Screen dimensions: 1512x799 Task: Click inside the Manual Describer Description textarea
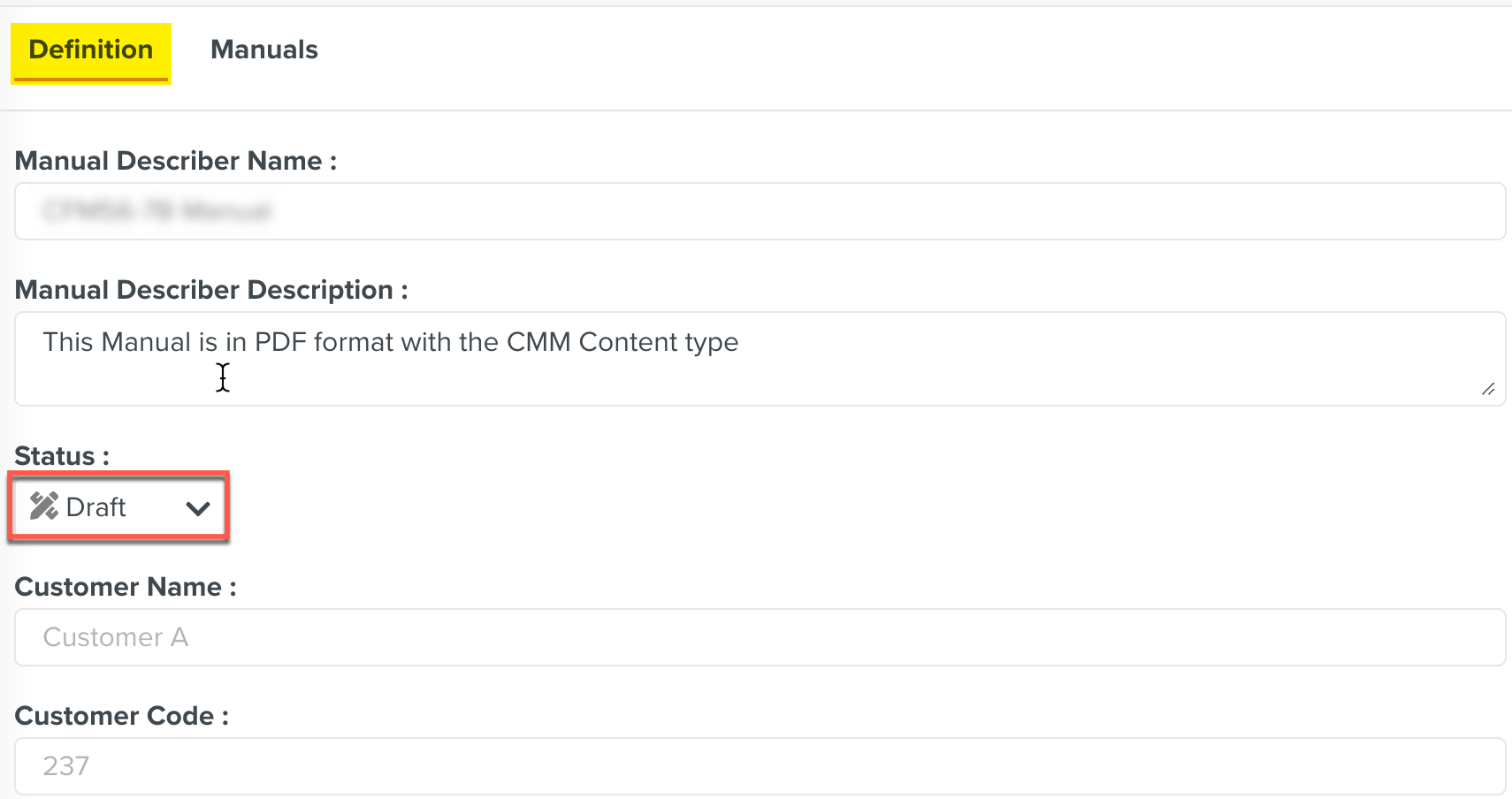[x=760, y=359]
